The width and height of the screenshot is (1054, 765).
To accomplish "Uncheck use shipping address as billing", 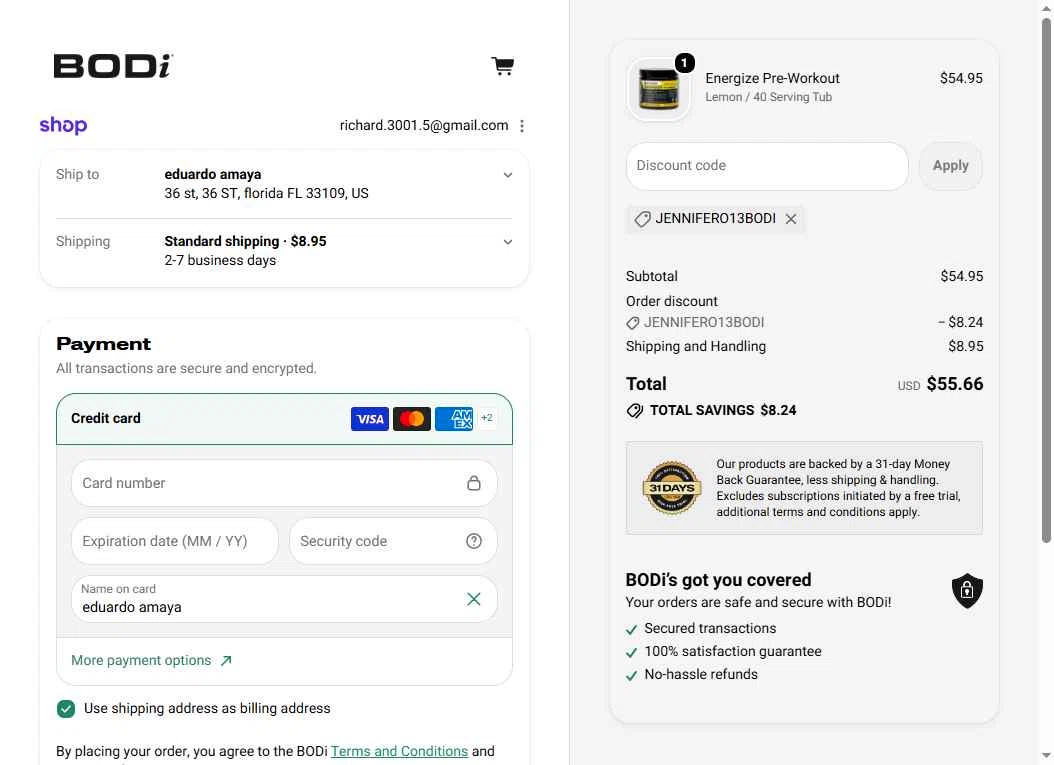I will [x=66, y=709].
